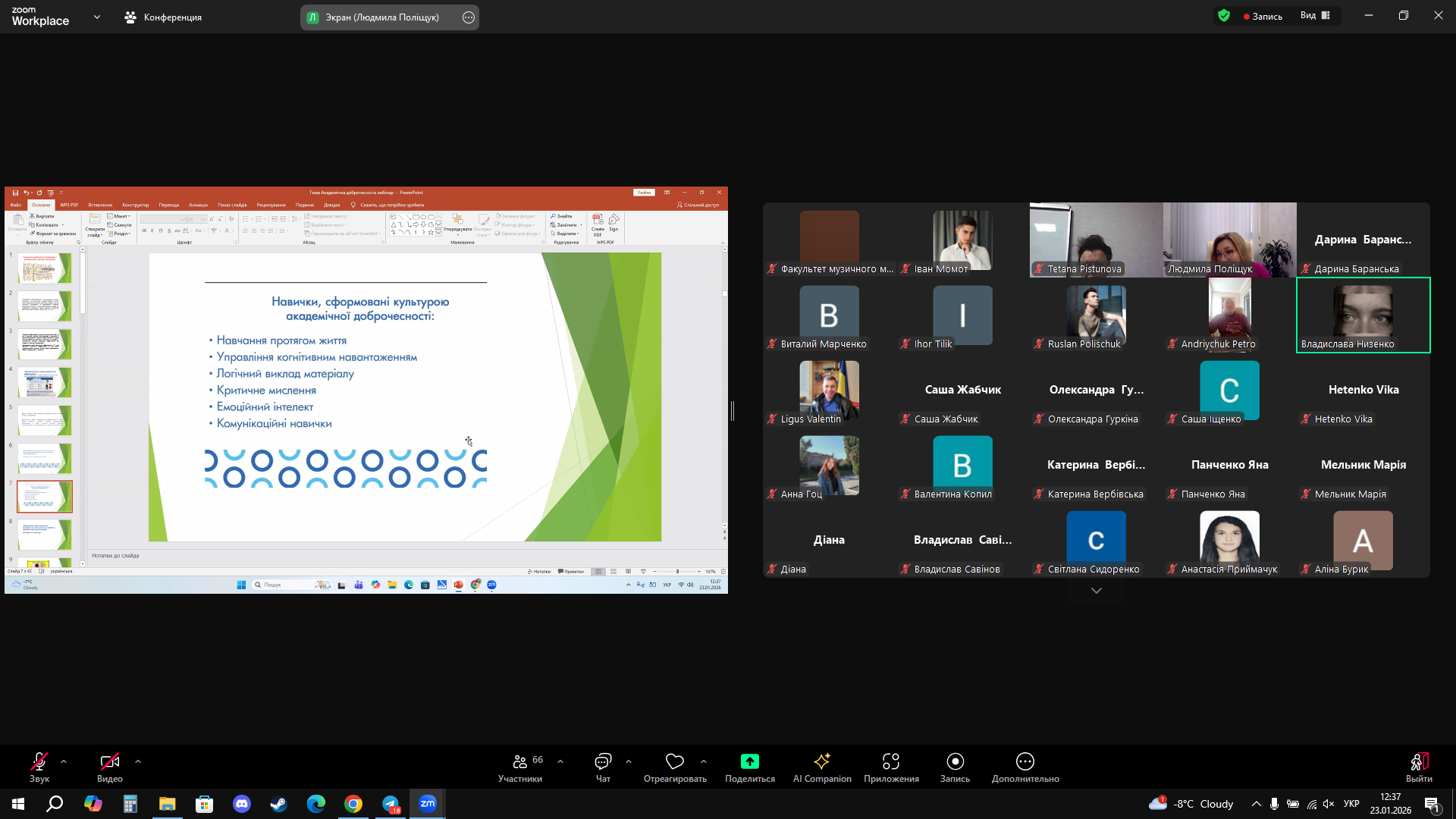Open the Чат chat panel
Screen dimensions: 1456x819
(603, 767)
